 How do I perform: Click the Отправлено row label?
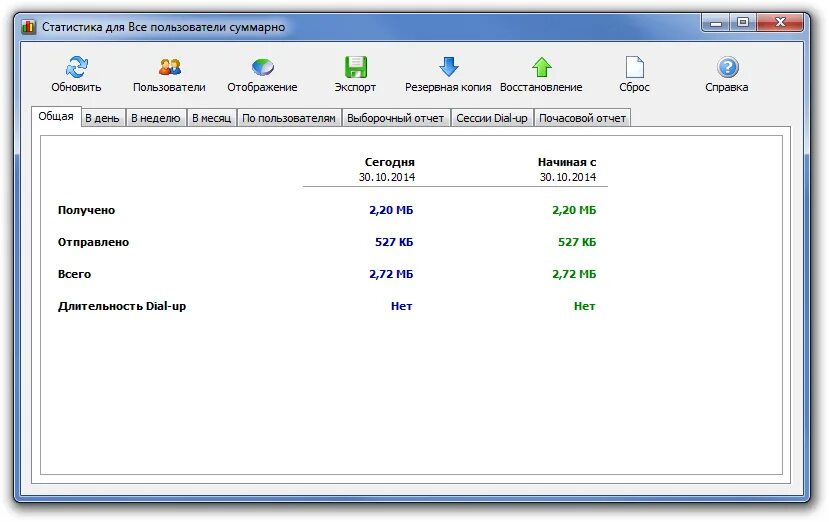coord(93,242)
